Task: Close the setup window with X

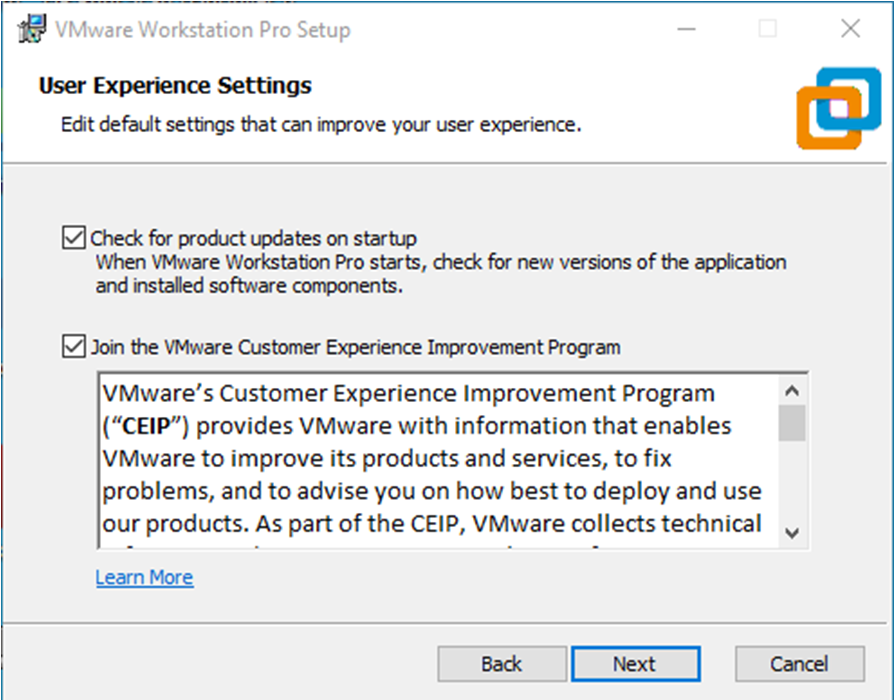Action: [x=850, y=29]
